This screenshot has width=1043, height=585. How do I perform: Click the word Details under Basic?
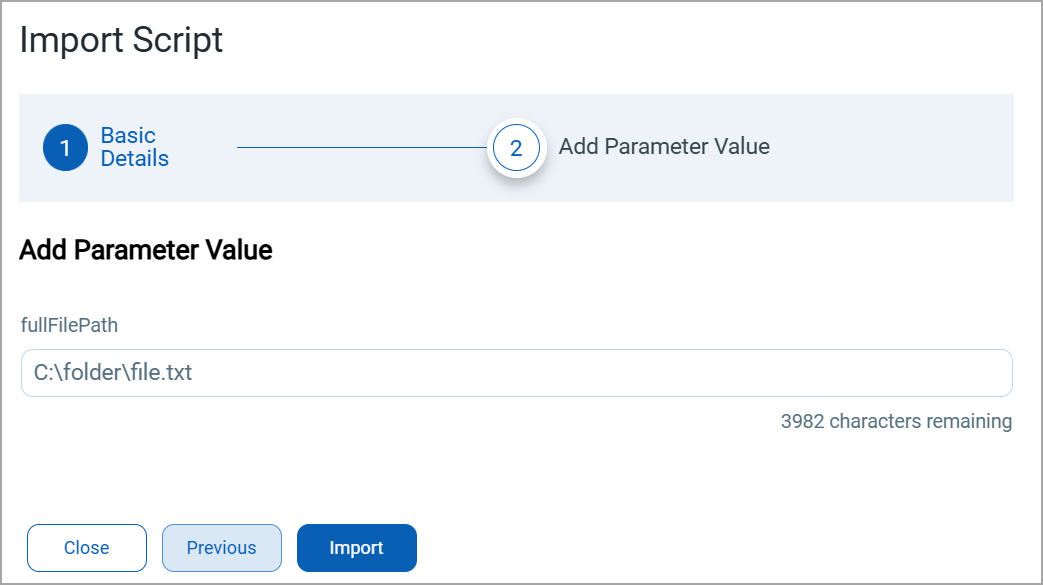coord(135,159)
